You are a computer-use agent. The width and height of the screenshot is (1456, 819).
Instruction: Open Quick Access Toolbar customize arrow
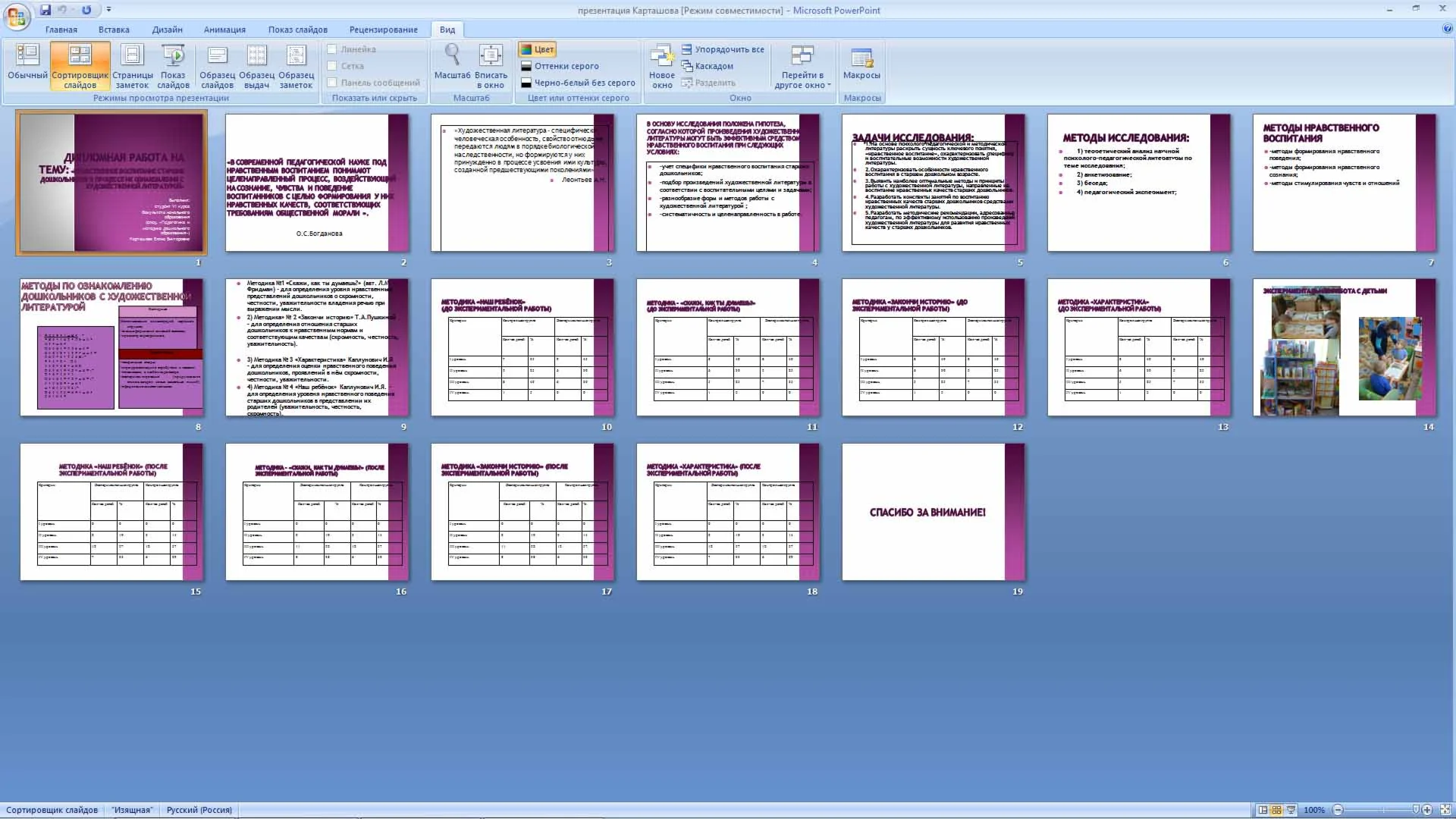click(109, 10)
